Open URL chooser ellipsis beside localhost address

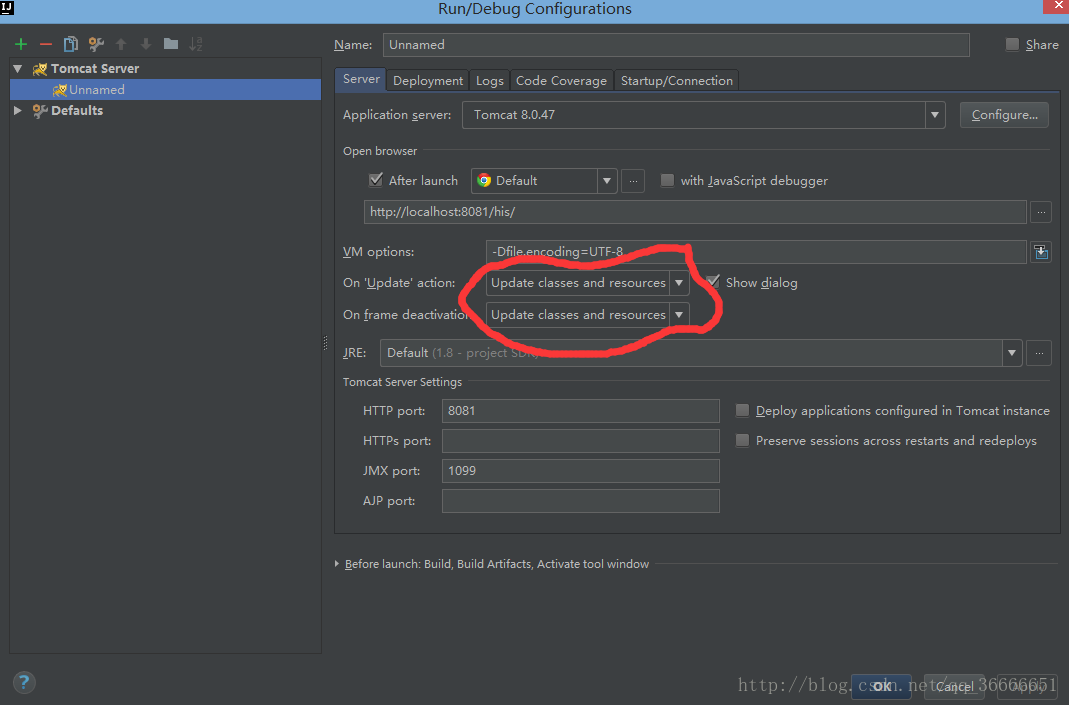click(x=1041, y=212)
